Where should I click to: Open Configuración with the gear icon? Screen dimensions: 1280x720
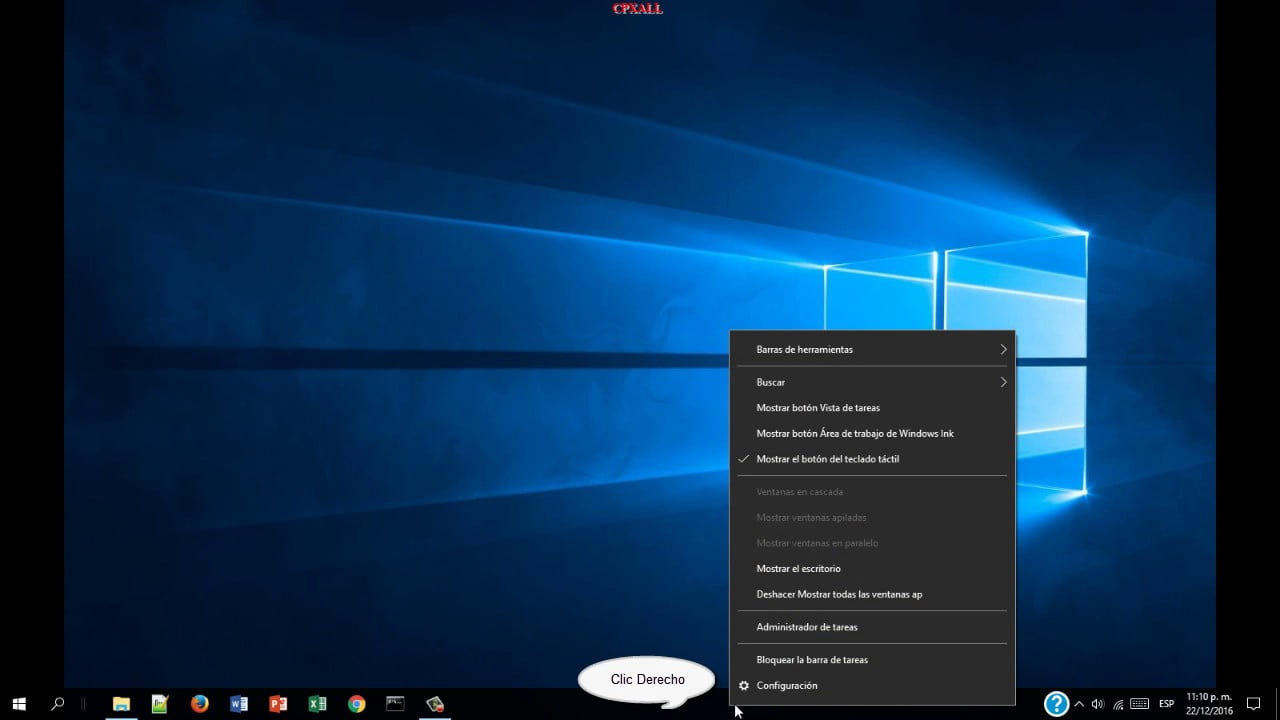click(872, 685)
